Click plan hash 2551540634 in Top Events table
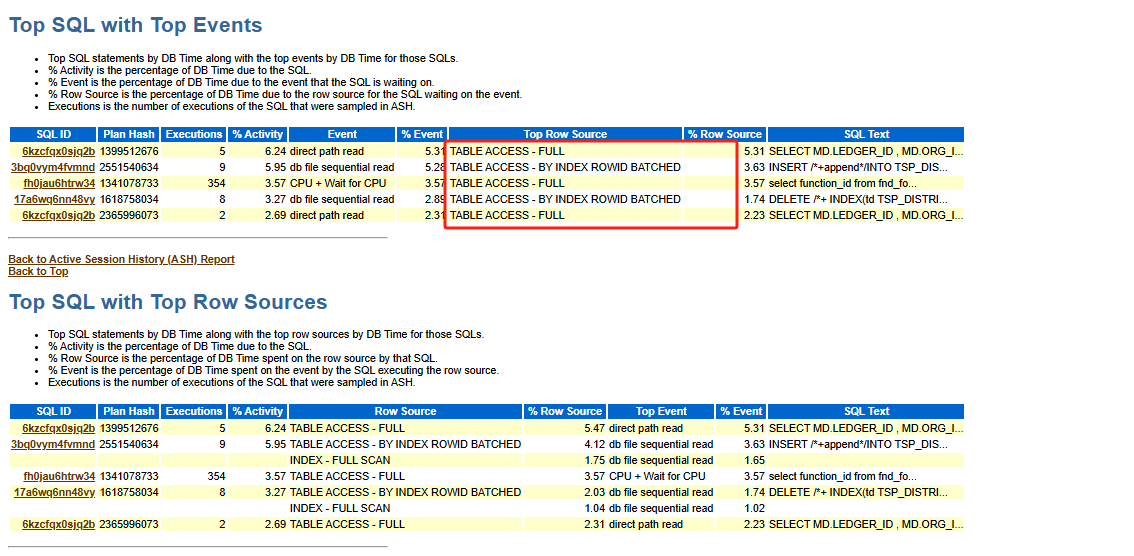This screenshot has width=1134, height=556. pyautogui.click(x=129, y=167)
